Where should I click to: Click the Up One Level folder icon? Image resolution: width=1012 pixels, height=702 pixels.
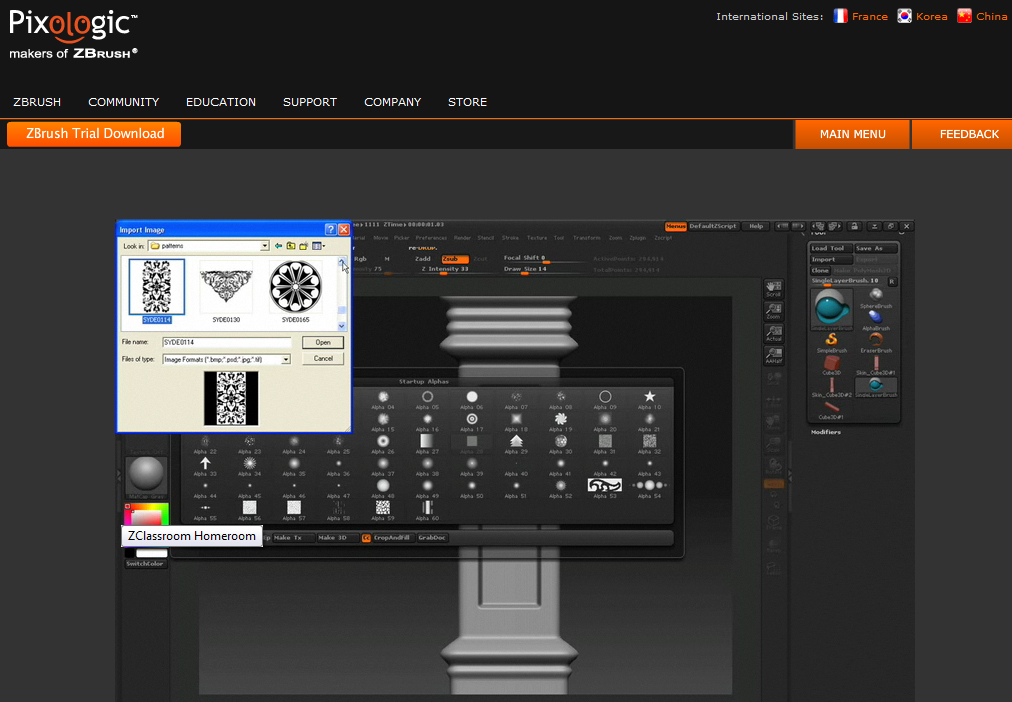[x=291, y=246]
